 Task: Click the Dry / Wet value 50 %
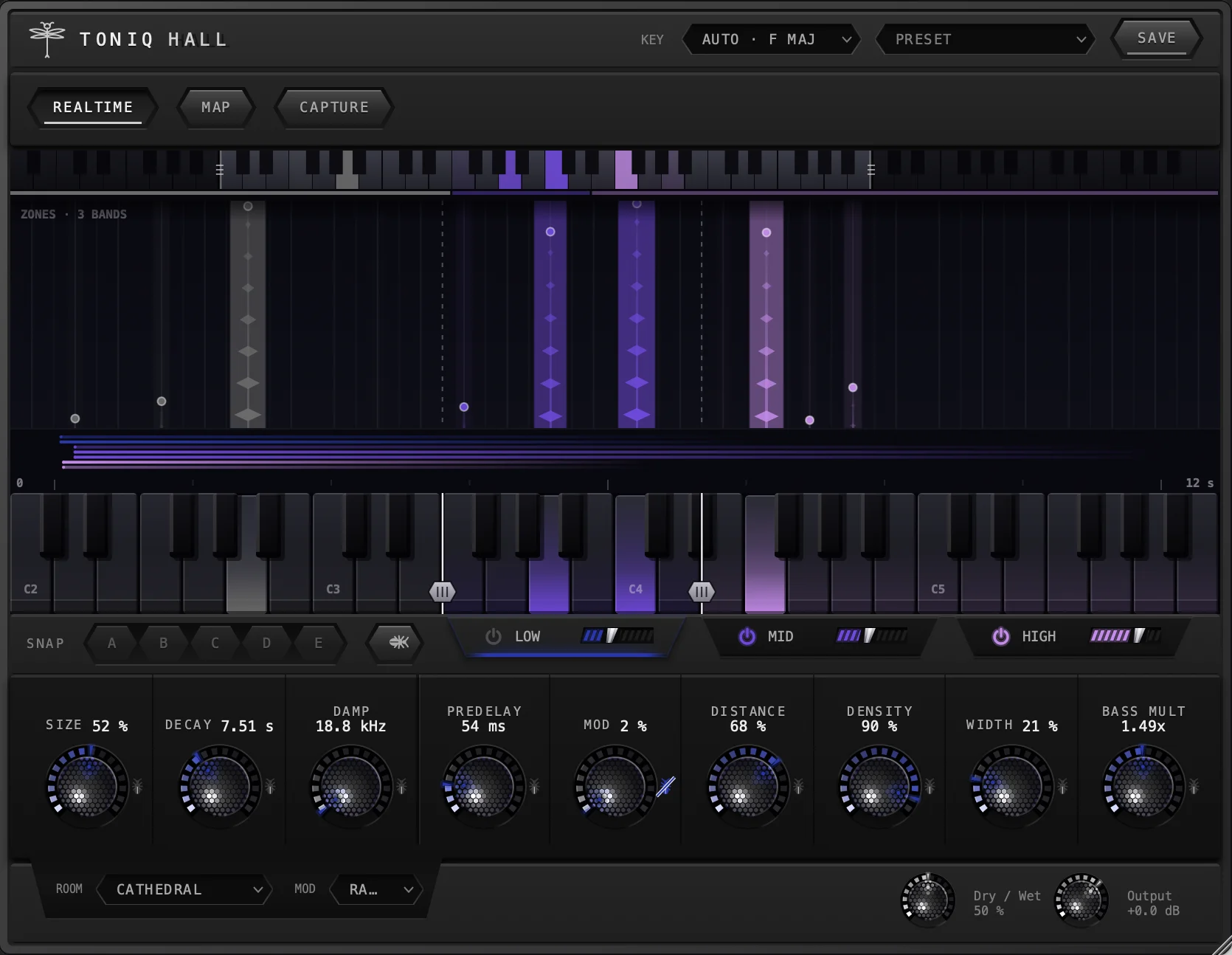pos(989,911)
